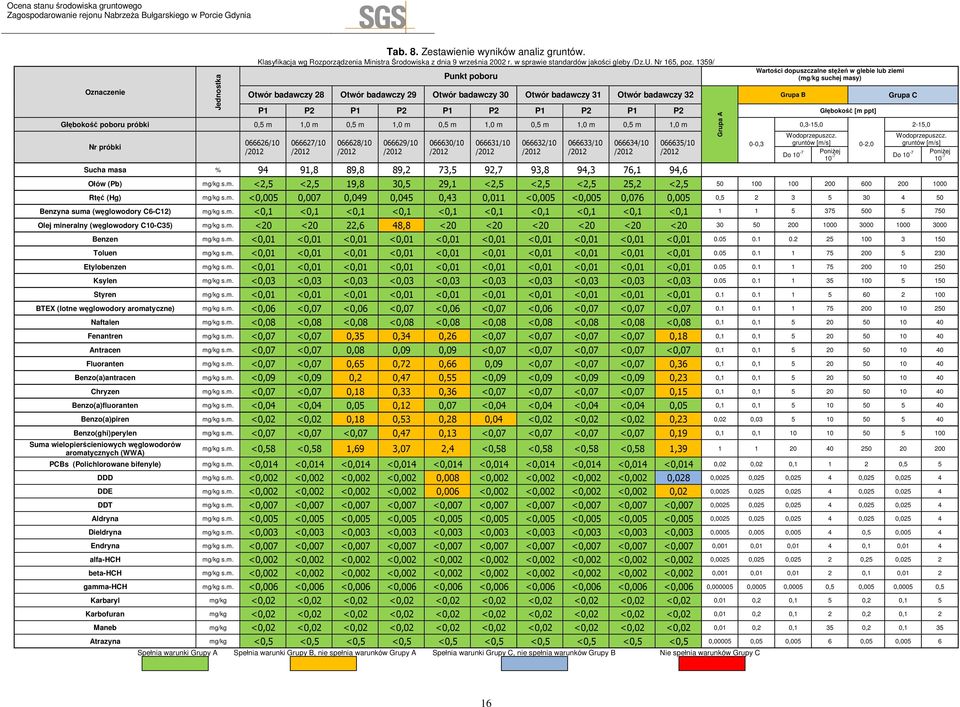Click the 'BTEX (lotne węglowodory aromatyczne)' row label

pyautogui.click(x=105, y=309)
